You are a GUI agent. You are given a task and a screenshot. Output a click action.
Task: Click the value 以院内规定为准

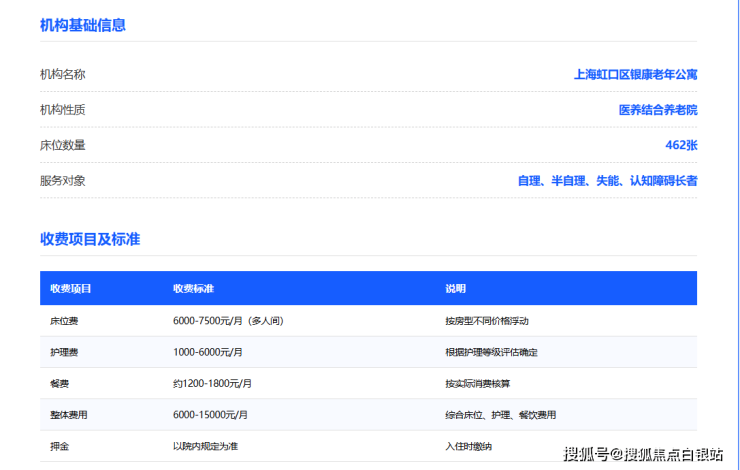click(x=205, y=446)
